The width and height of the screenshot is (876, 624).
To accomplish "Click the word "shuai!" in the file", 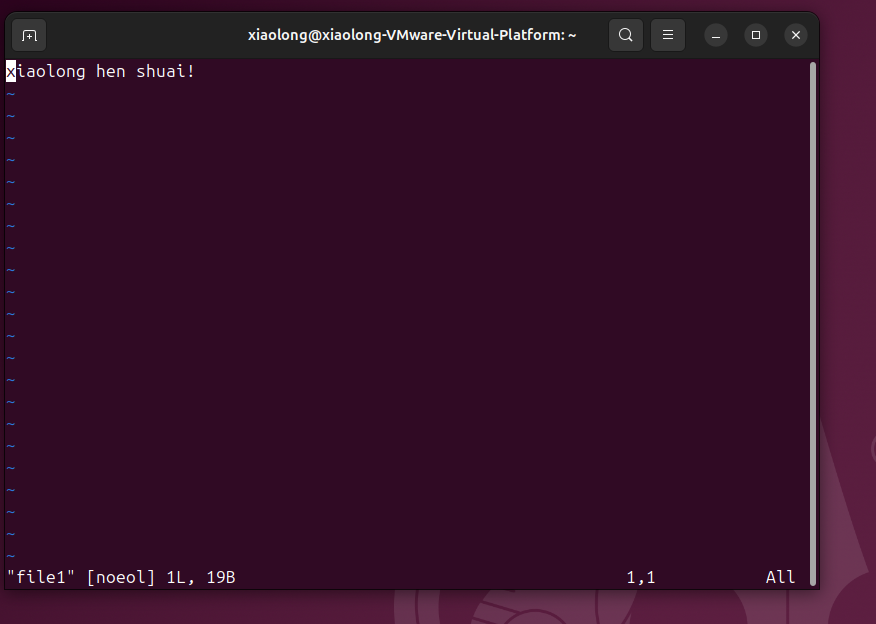I will (165, 72).
